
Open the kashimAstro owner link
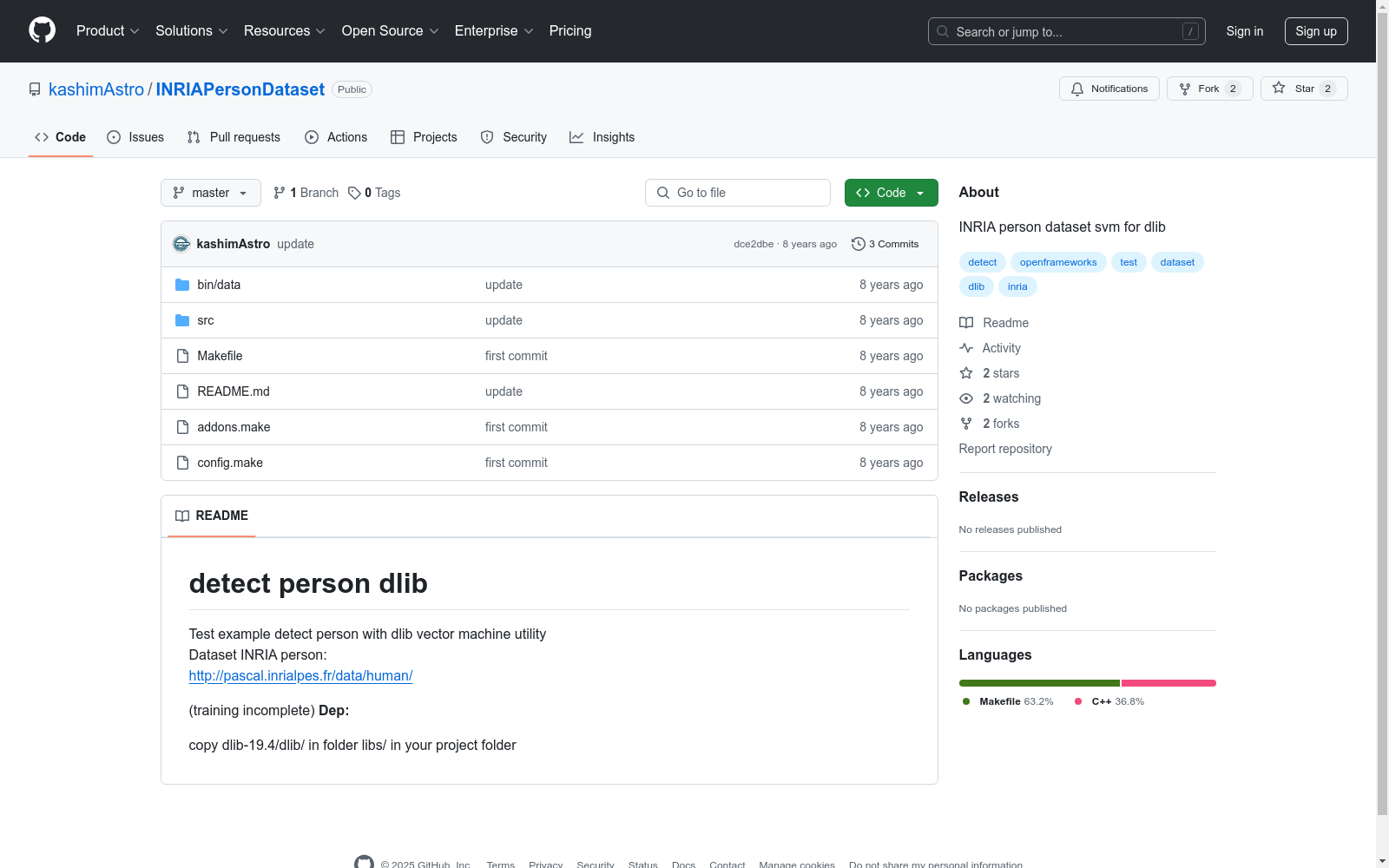tap(96, 89)
